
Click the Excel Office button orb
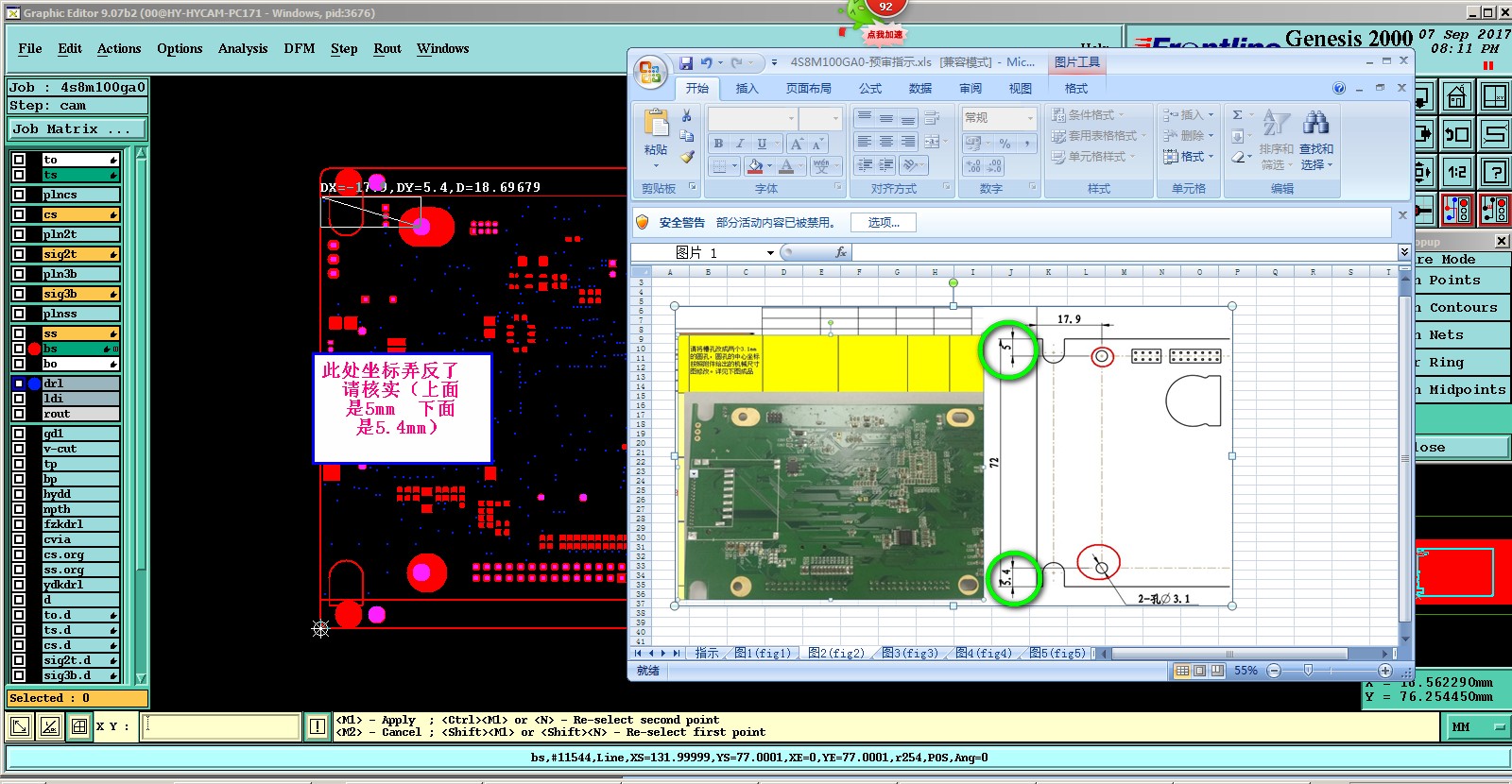(x=651, y=73)
